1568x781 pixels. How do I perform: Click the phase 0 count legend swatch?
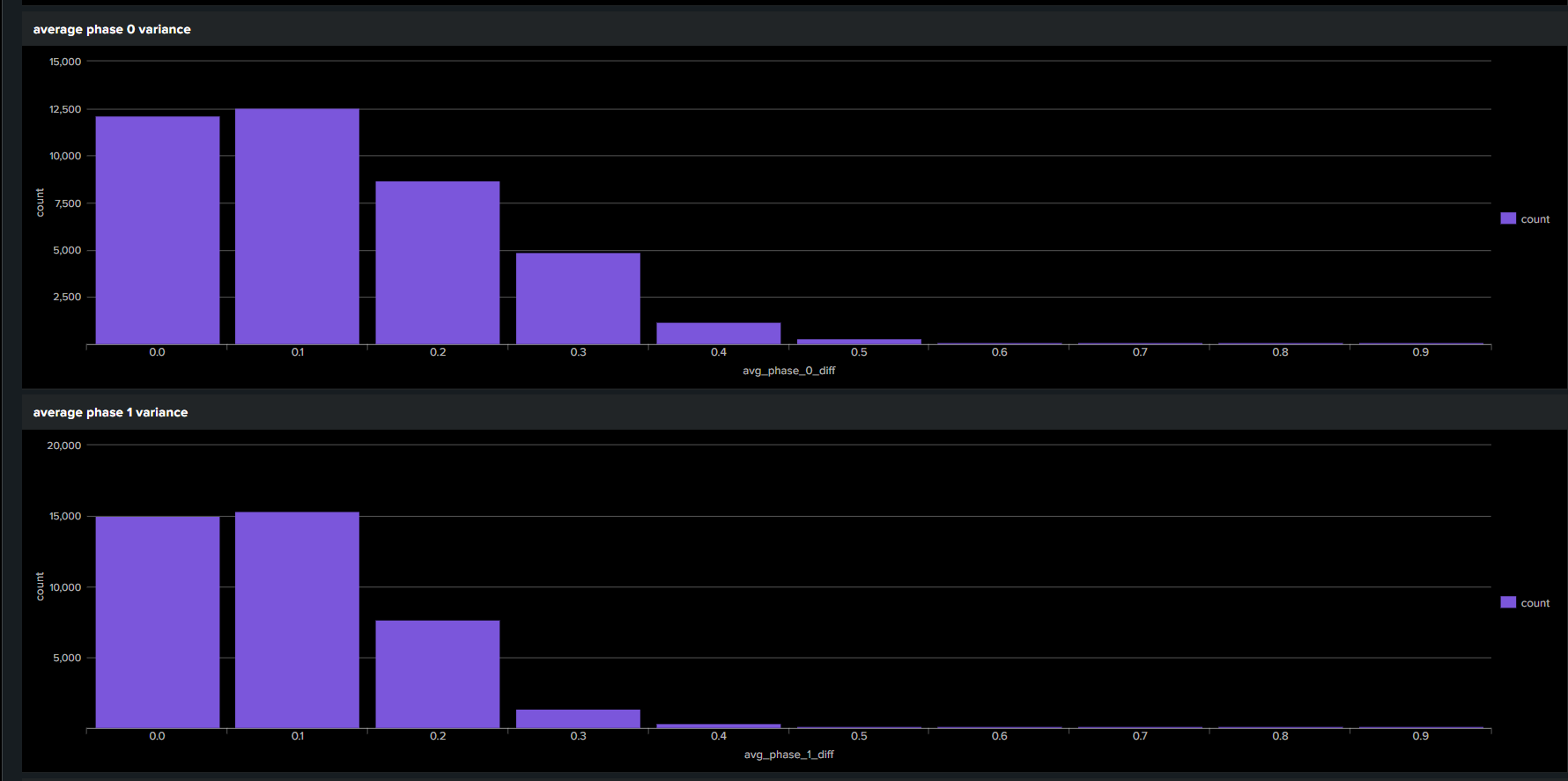[x=1508, y=218]
